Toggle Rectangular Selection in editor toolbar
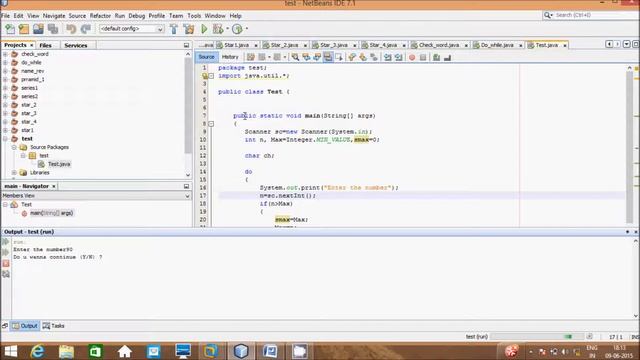This screenshot has width=640, height=360. coord(339,58)
